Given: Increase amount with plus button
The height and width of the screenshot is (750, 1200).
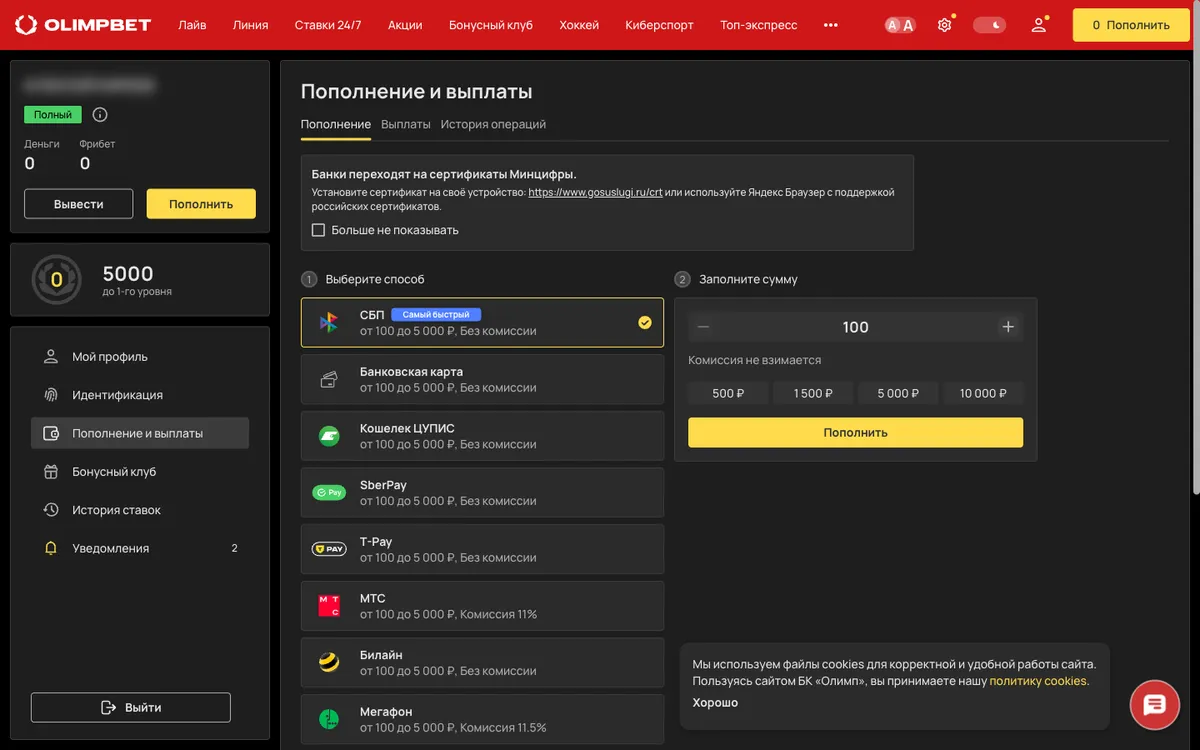Looking at the screenshot, I should click(1008, 327).
